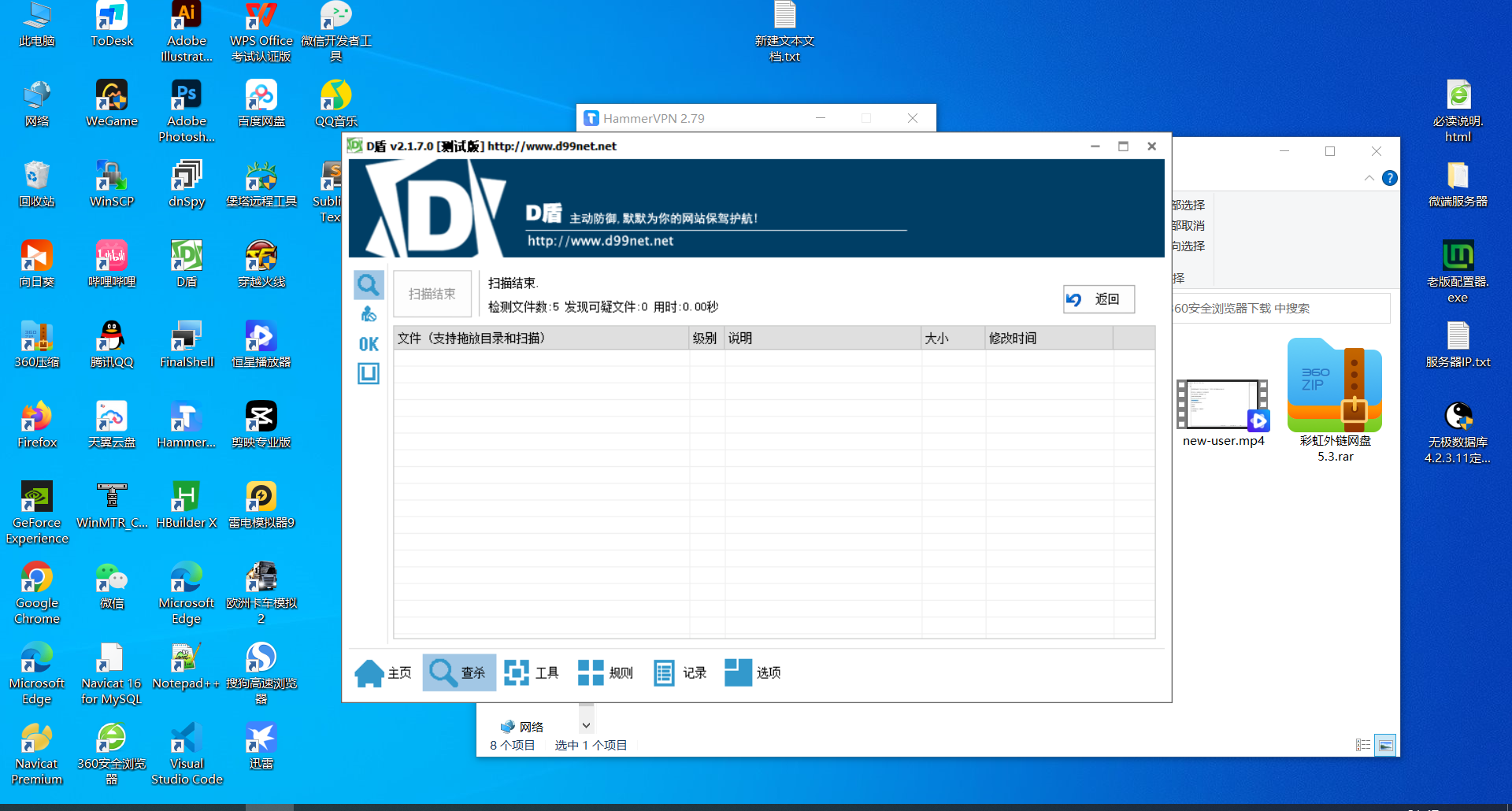Click the magnifier scan icon in D盾 sidebar
The width and height of the screenshot is (1512, 811).
coord(368,284)
